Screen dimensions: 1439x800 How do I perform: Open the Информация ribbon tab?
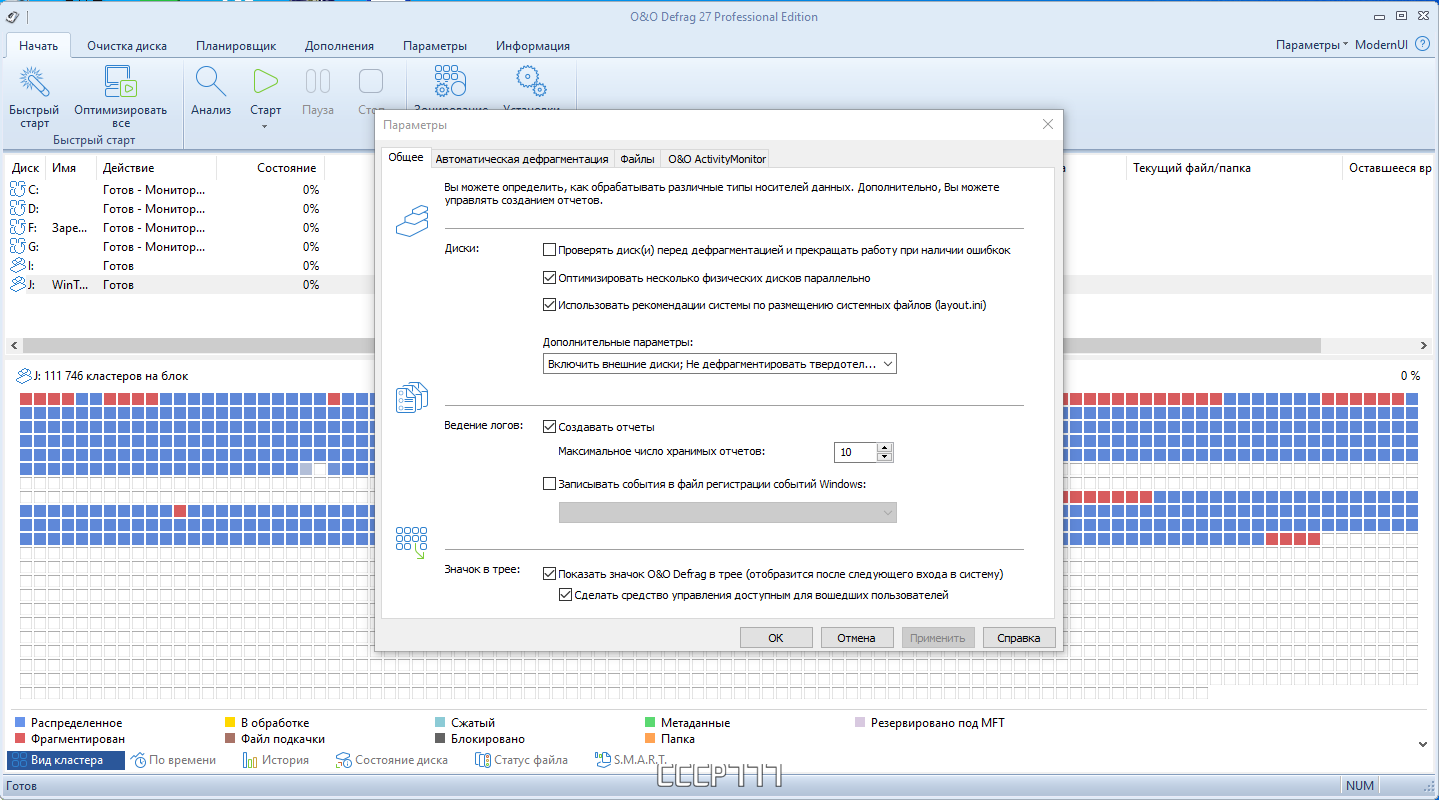pos(533,46)
